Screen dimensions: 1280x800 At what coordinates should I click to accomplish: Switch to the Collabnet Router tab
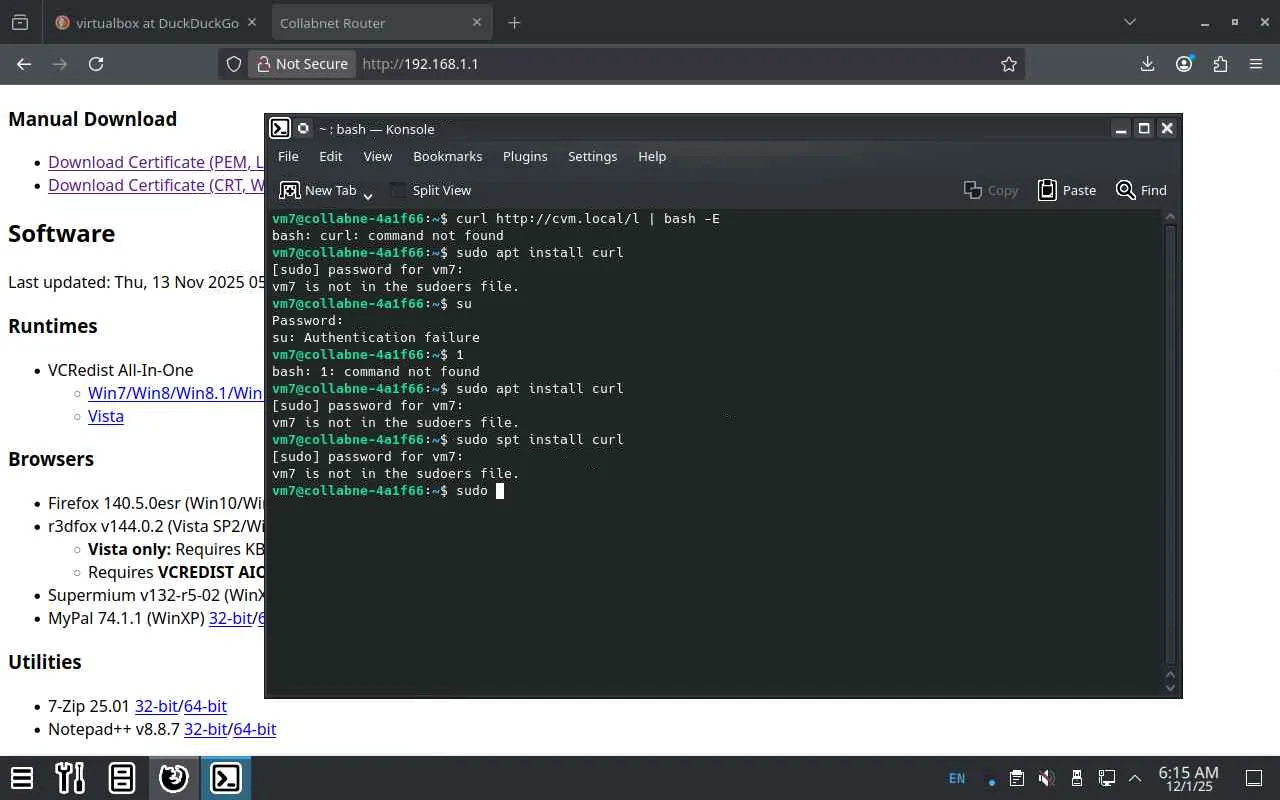380,22
